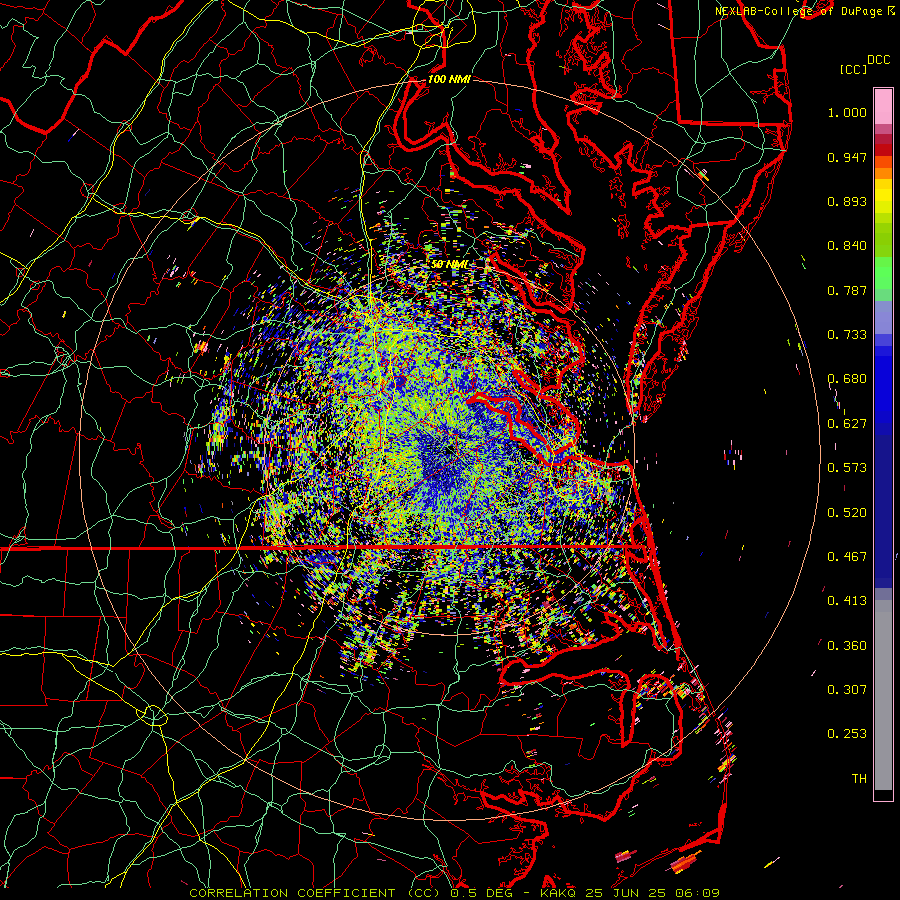Click the 0.573 legend value

click(847, 468)
